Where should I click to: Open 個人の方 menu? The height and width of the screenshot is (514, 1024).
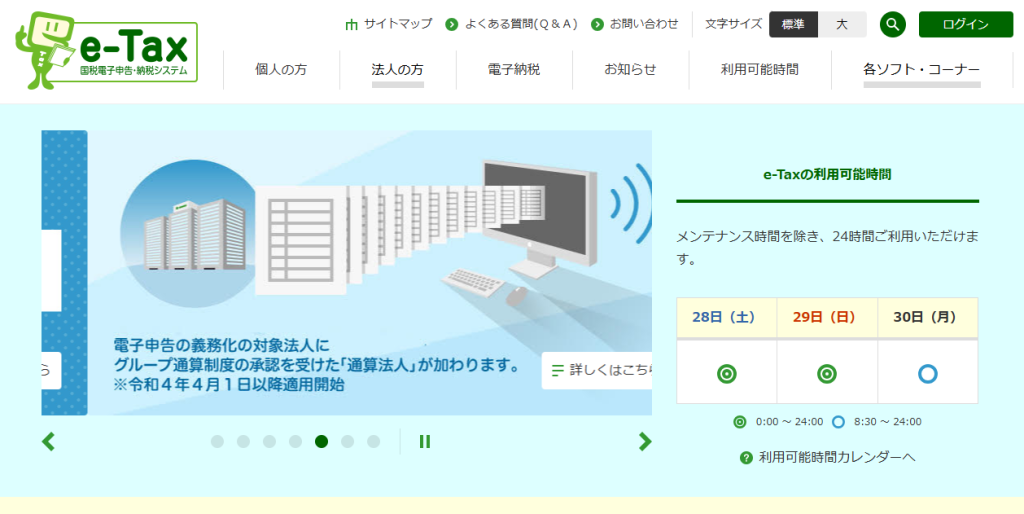click(x=281, y=70)
